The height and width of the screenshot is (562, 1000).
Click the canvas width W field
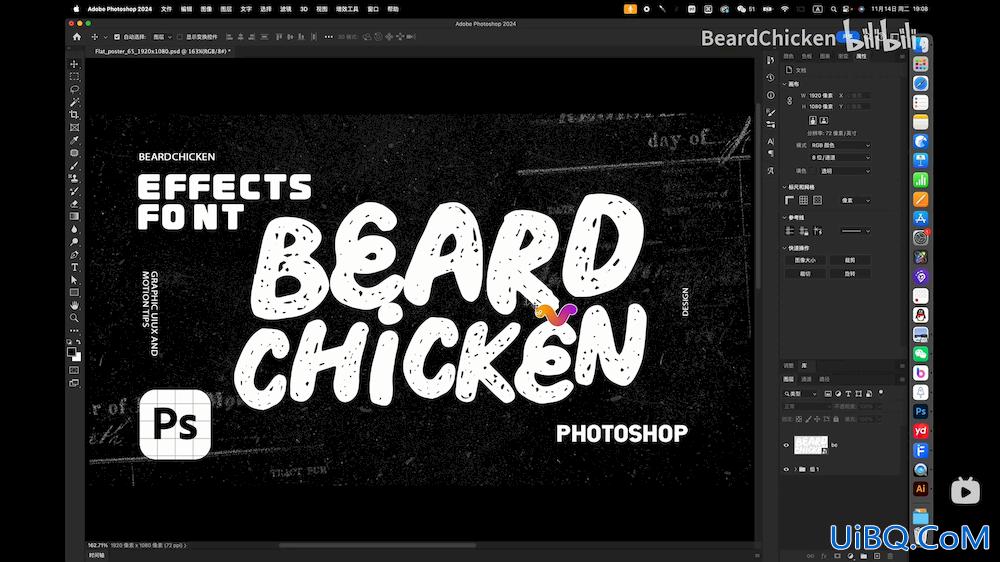pos(821,96)
